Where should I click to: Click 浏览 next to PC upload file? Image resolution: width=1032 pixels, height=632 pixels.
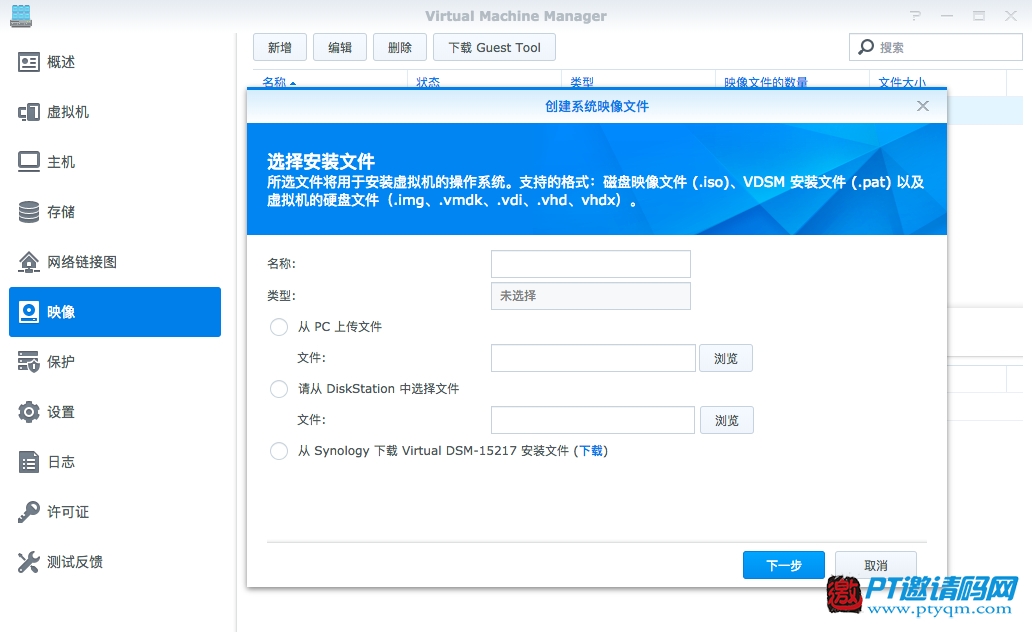click(x=725, y=358)
